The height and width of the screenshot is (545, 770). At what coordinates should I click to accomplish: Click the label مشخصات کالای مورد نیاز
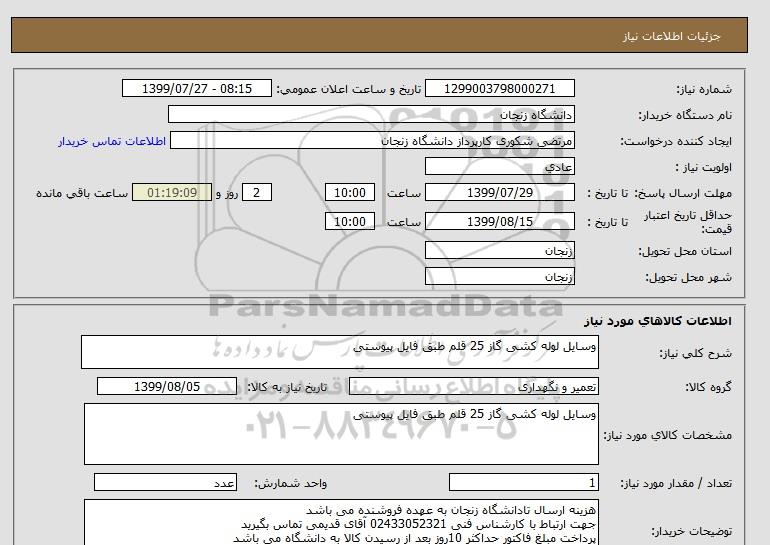click(x=668, y=435)
